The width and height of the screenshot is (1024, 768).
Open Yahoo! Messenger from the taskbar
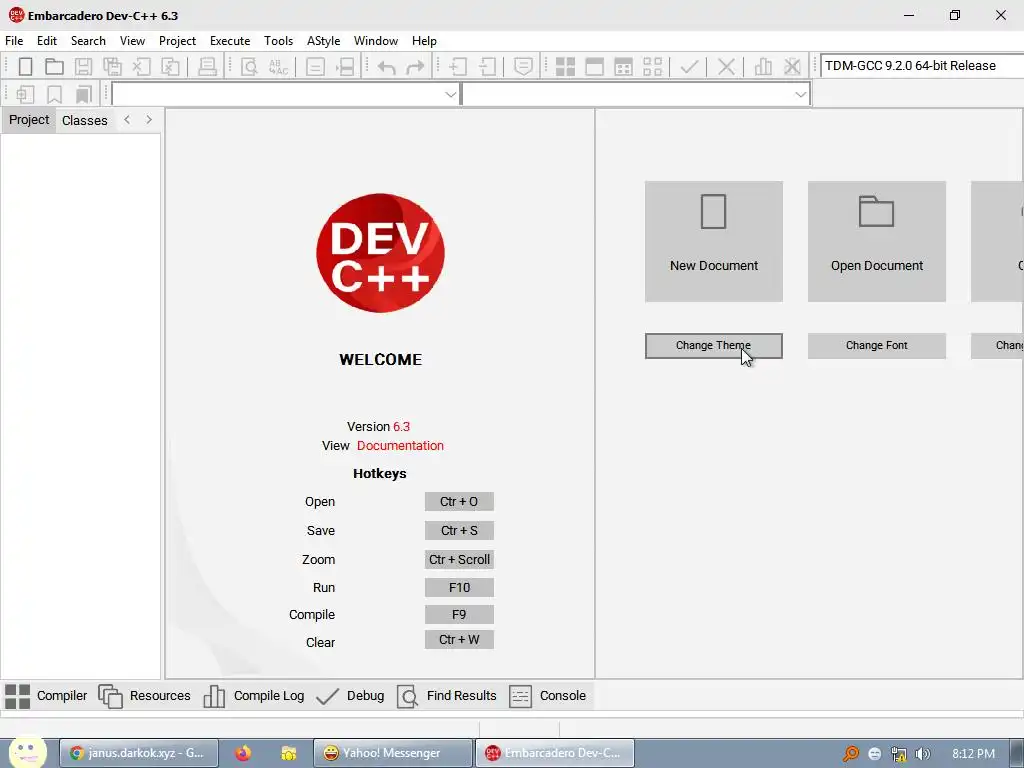pyautogui.click(x=392, y=753)
